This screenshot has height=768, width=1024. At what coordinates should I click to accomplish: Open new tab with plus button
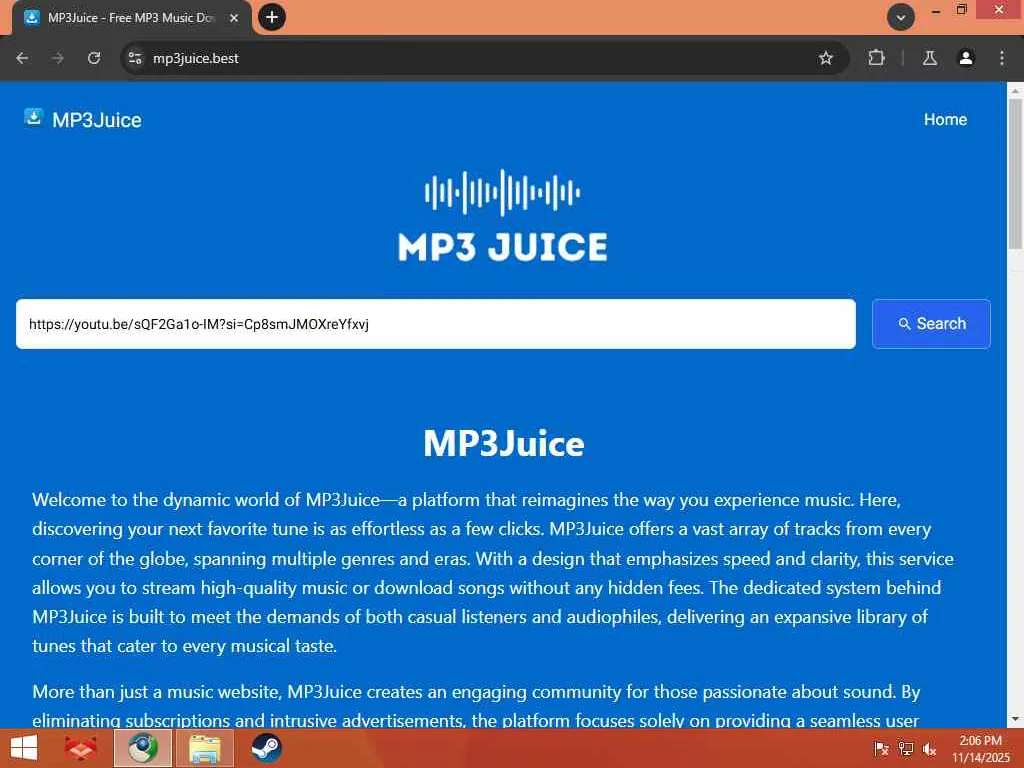pos(272,17)
